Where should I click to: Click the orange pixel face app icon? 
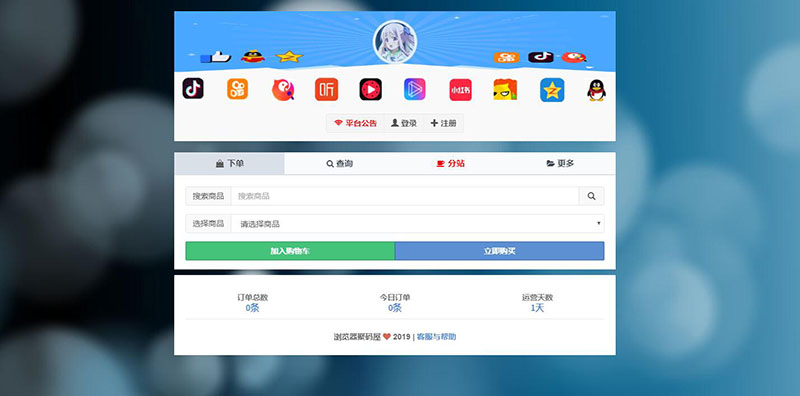pyautogui.click(x=505, y=89)
